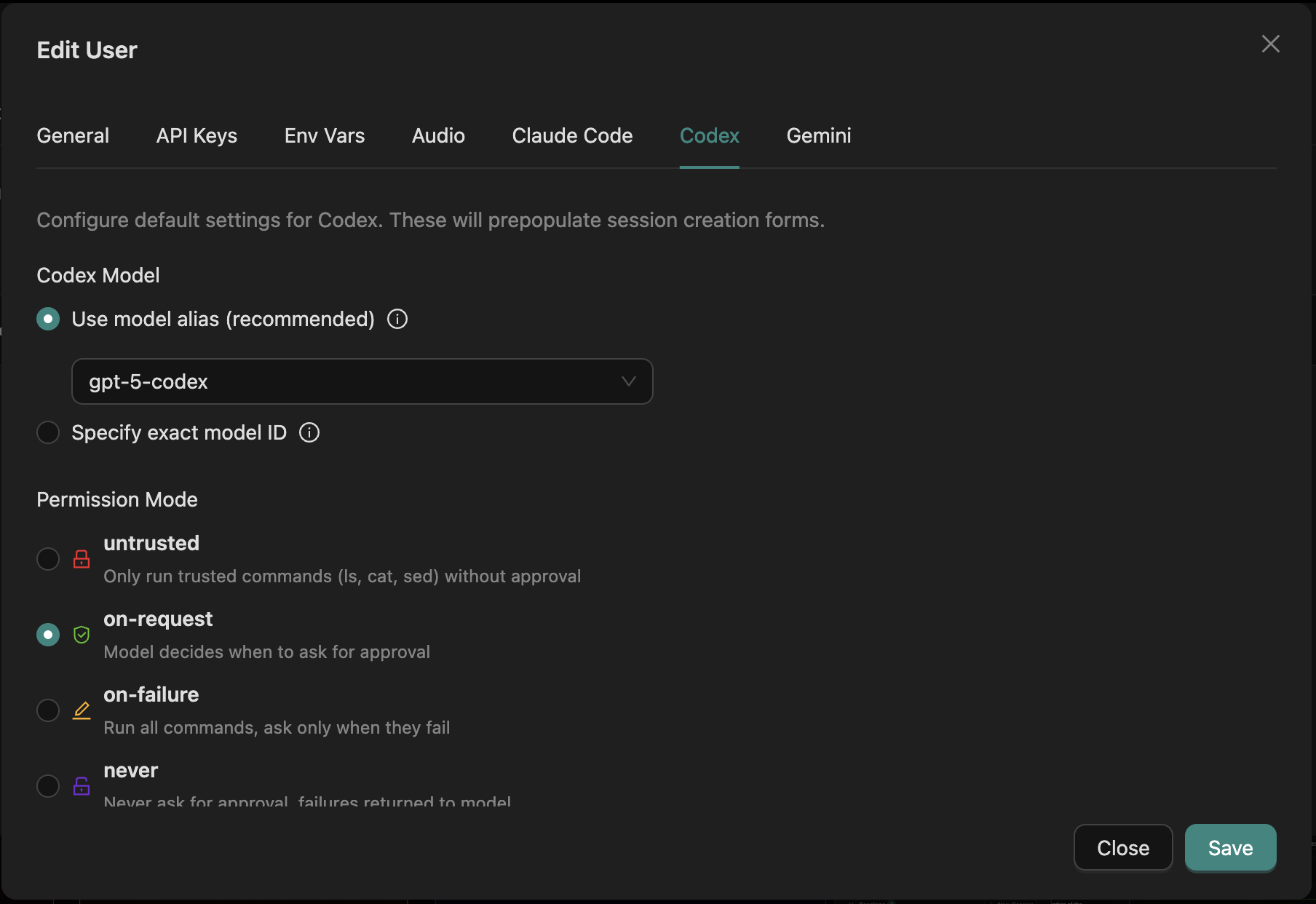Screen dimensions: 1316x904
Task: Choose the untrusted permission mode
Action: coord(48,559)
